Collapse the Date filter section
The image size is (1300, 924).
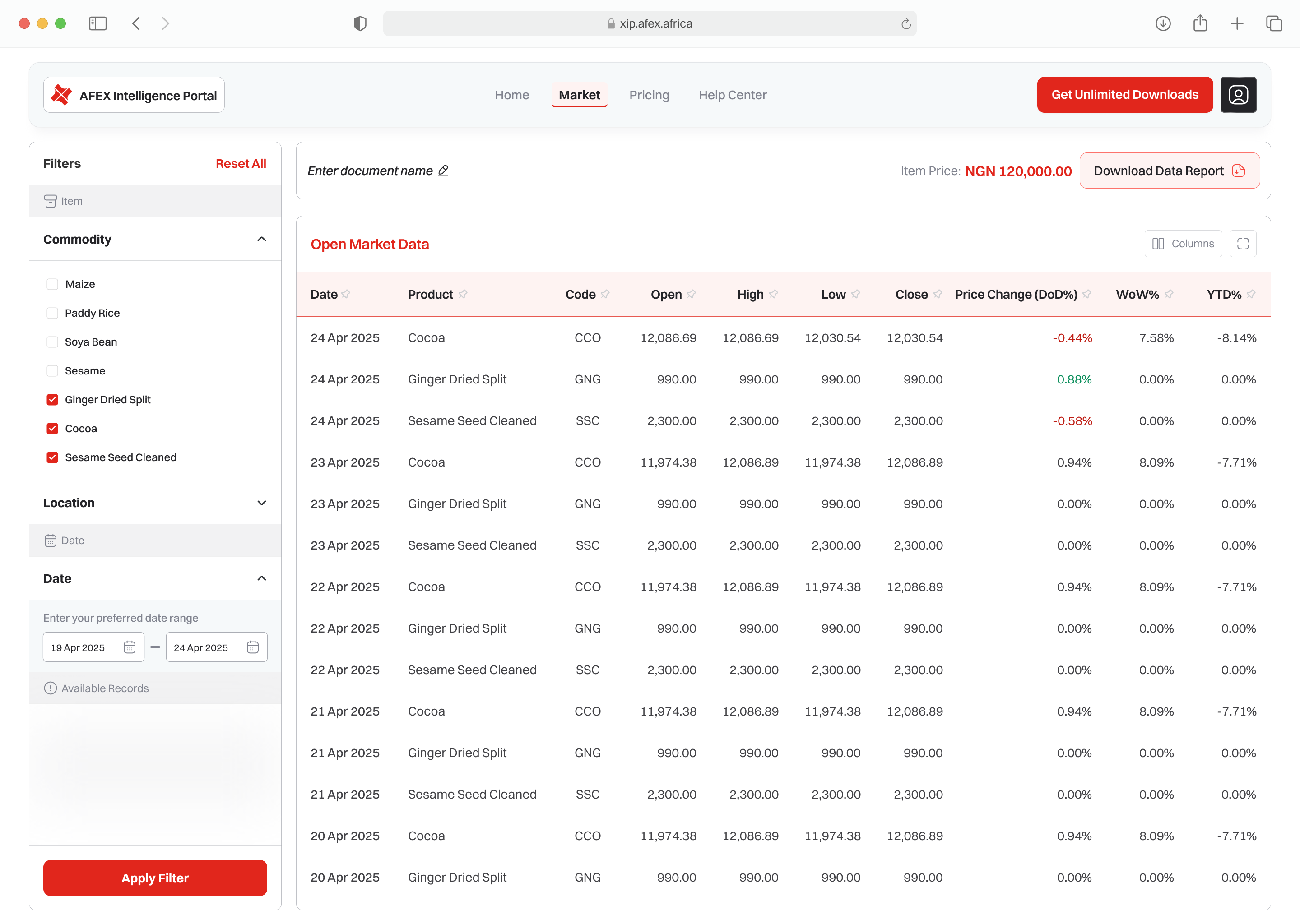tap(262, 578)
